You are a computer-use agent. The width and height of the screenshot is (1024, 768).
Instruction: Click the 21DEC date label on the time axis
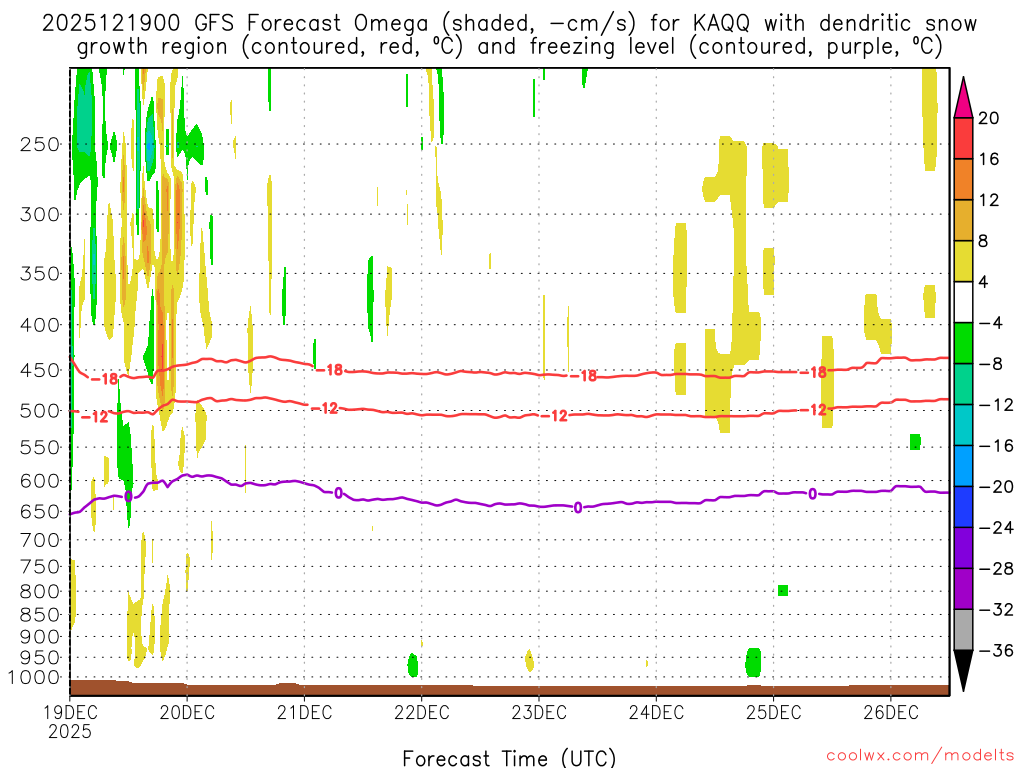[304, 712]
